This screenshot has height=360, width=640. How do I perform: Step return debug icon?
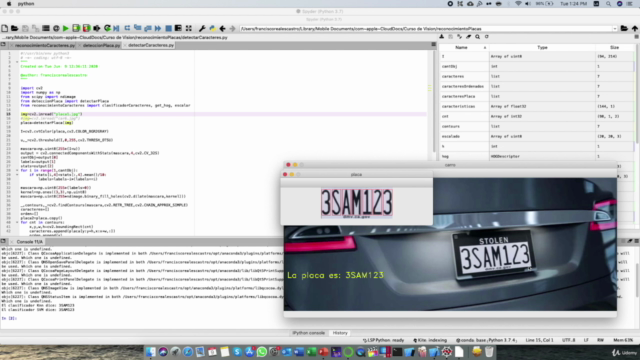point(148,29)
